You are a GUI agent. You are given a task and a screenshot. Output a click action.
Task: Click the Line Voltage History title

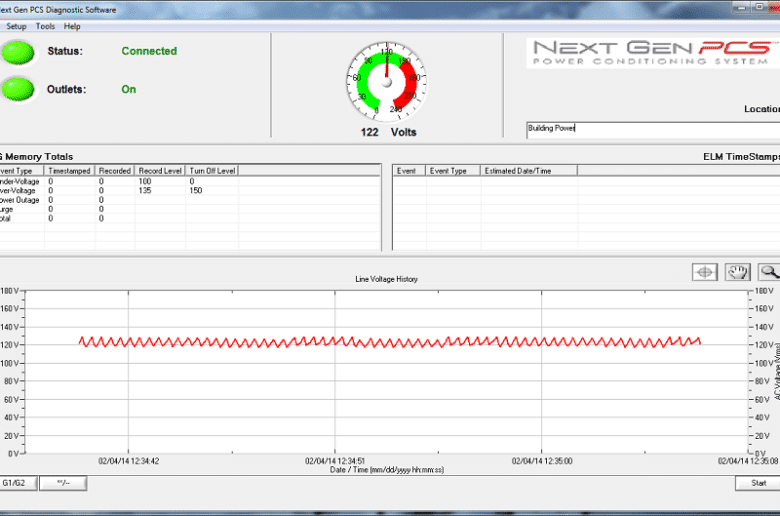[387, 279]
